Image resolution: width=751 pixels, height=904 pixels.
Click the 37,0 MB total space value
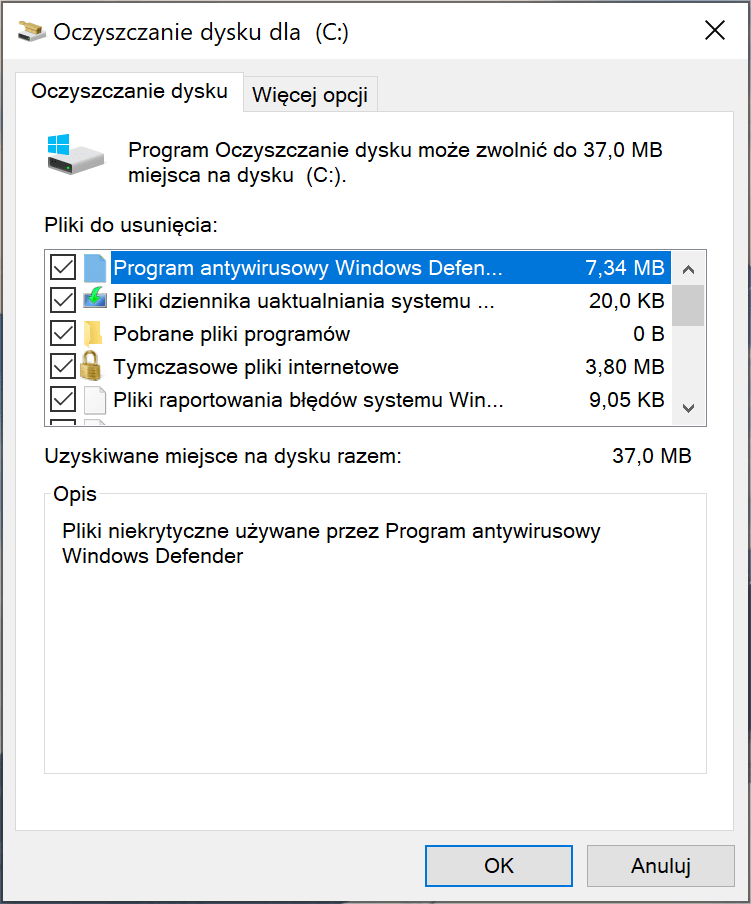(651, 455)
